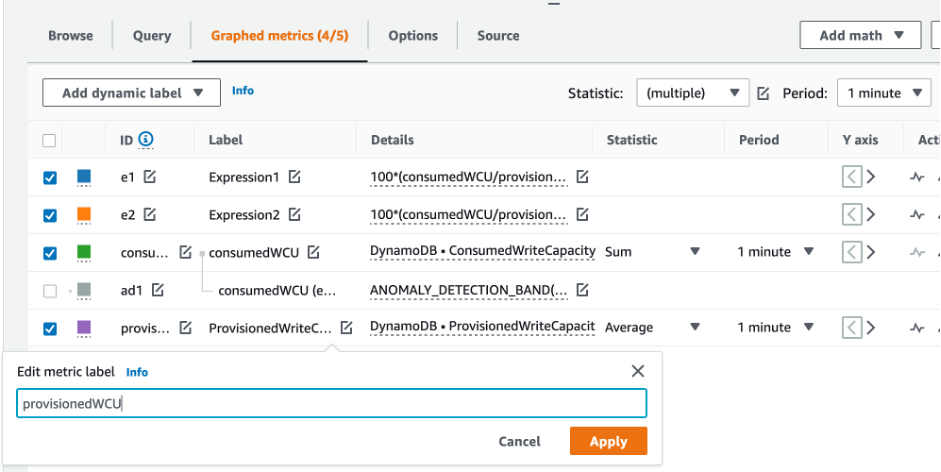The width and height of the screenshot is (941, 472).
Task: Switch to the Browse tab
Action: point(71,35)
